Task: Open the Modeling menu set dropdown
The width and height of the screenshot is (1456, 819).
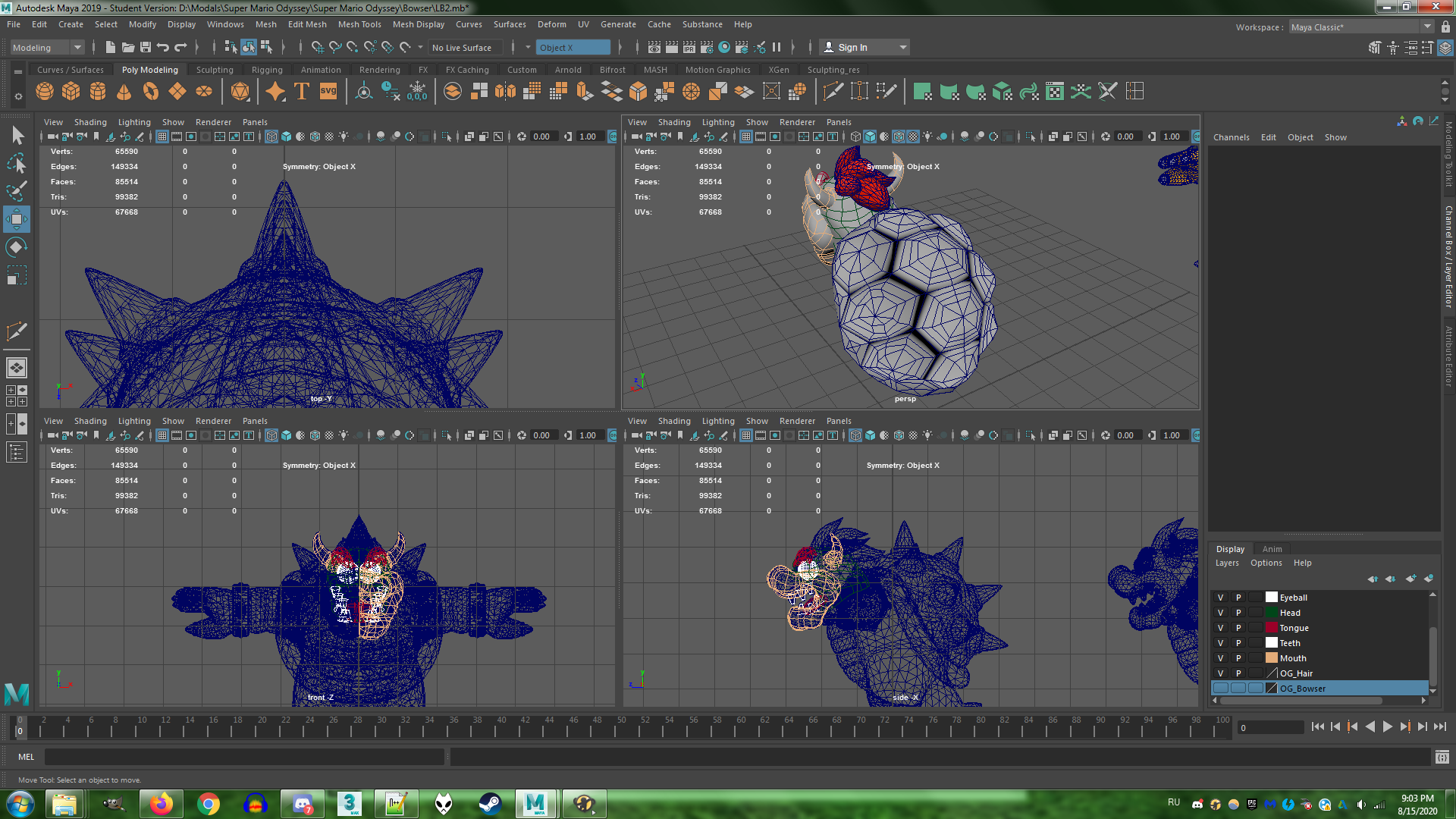Action: tap(47, 48)
